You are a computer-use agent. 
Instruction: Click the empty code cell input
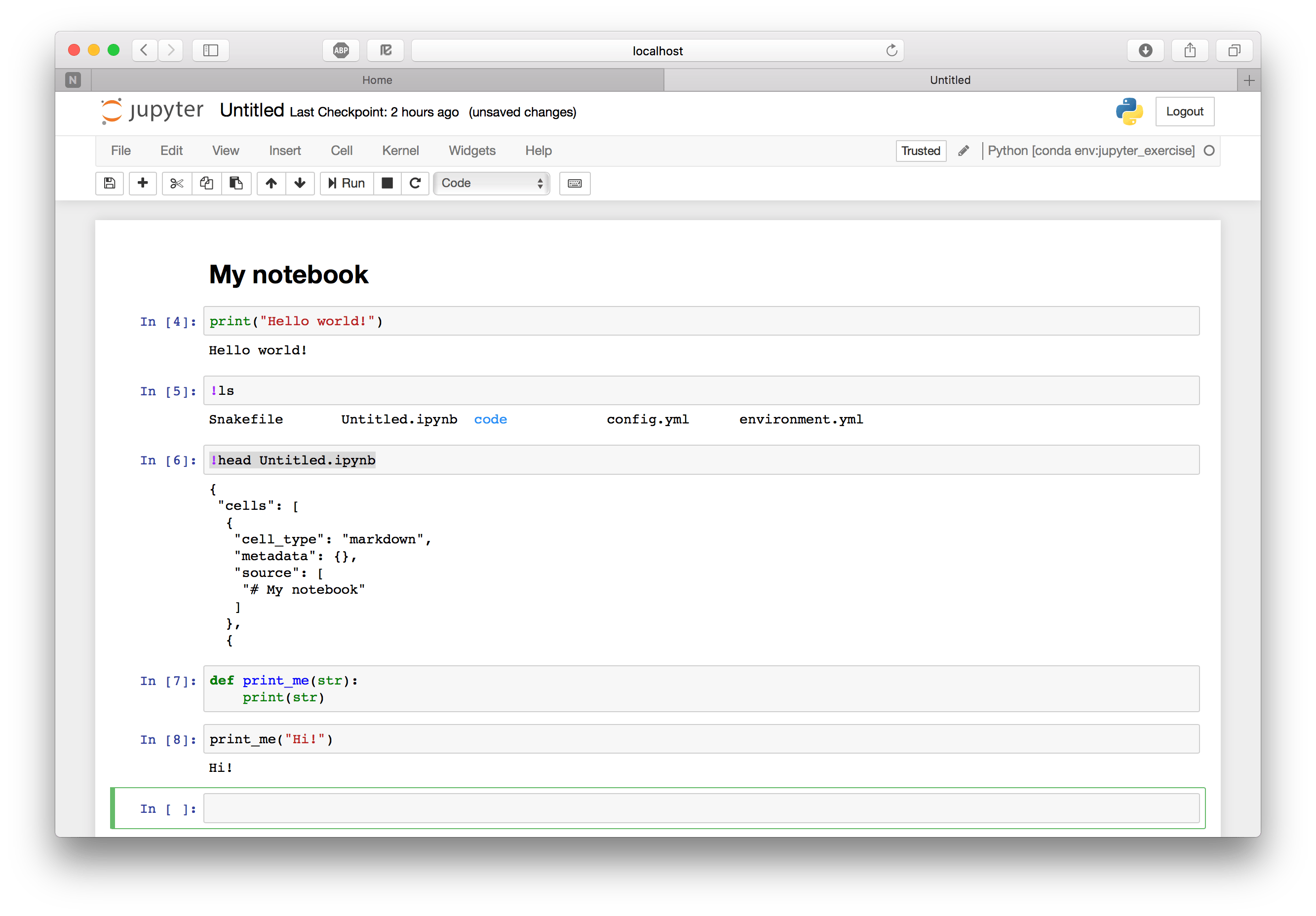click(x=700, y=808)
